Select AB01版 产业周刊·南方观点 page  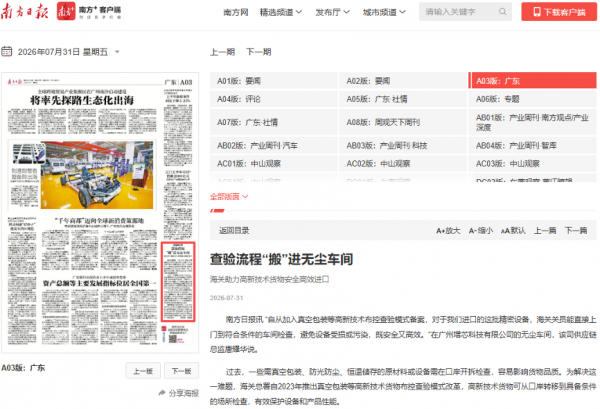point(533,122)
